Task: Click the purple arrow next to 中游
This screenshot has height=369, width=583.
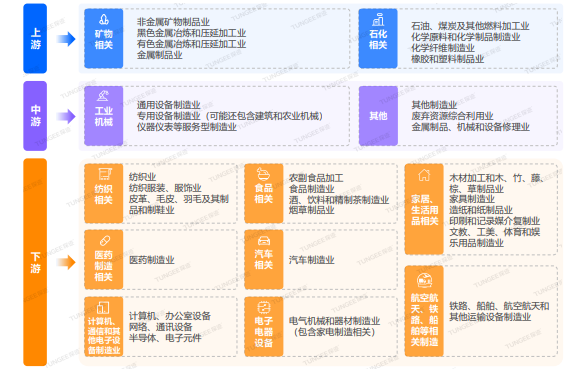Action: click(x=66, y=116)
